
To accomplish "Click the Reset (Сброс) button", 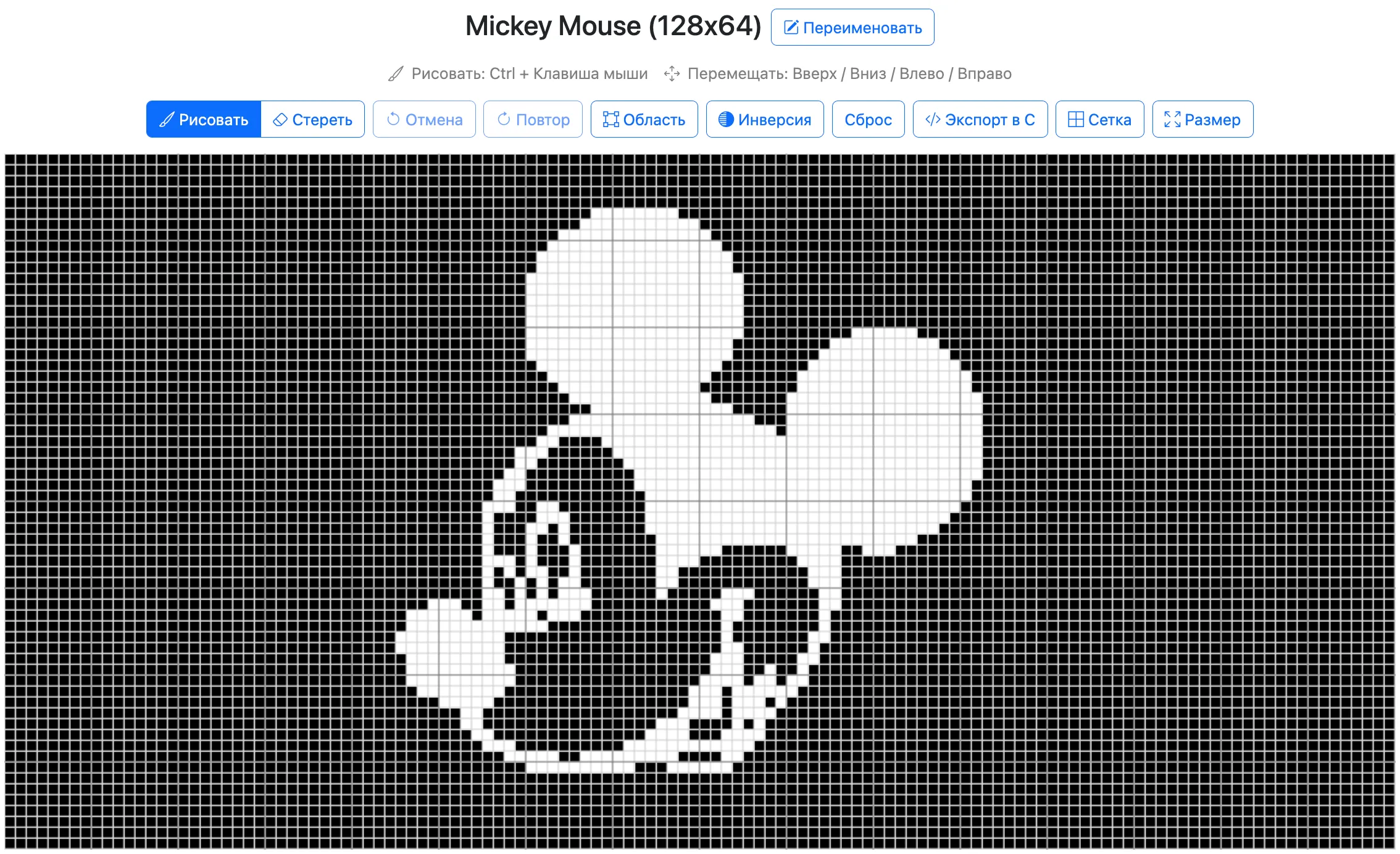I will (869, 119).
